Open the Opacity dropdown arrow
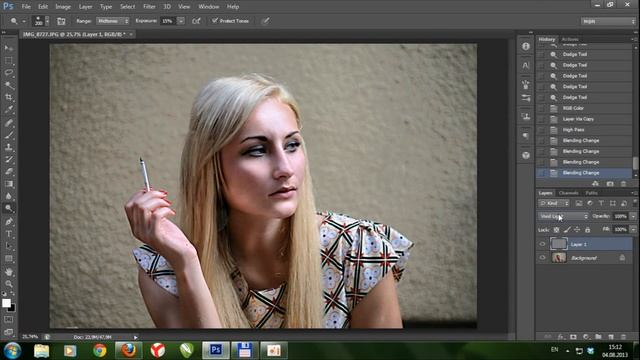 [633, 216]
